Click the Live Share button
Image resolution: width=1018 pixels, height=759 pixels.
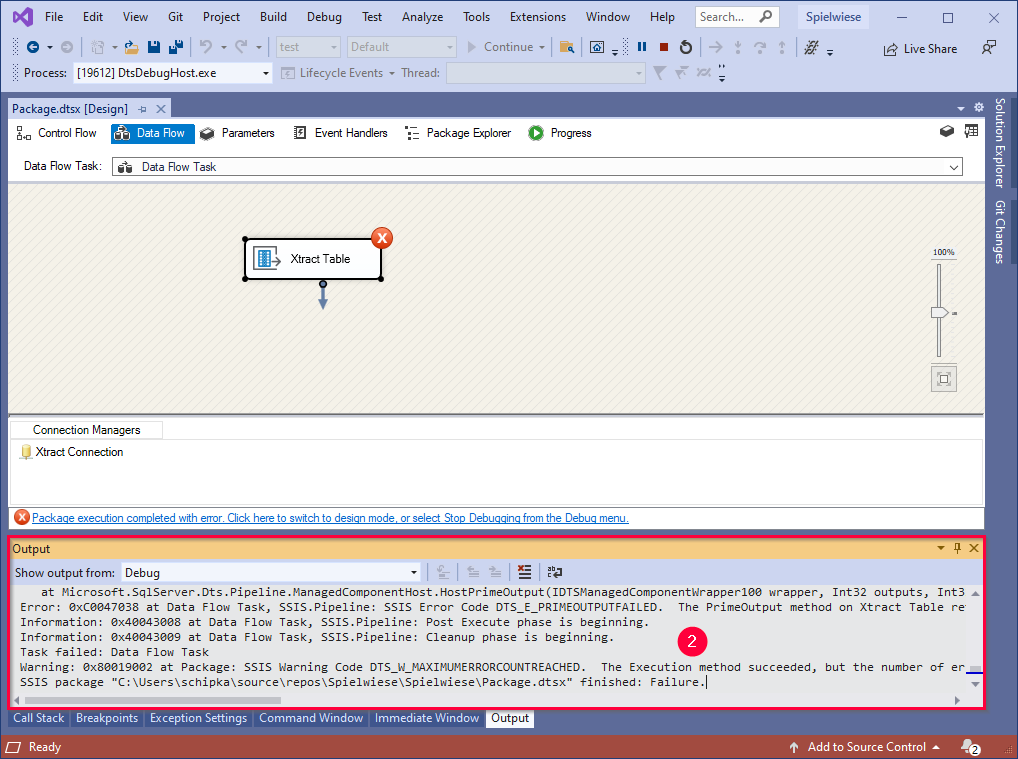pyautogui.click(x=919, y=48)
